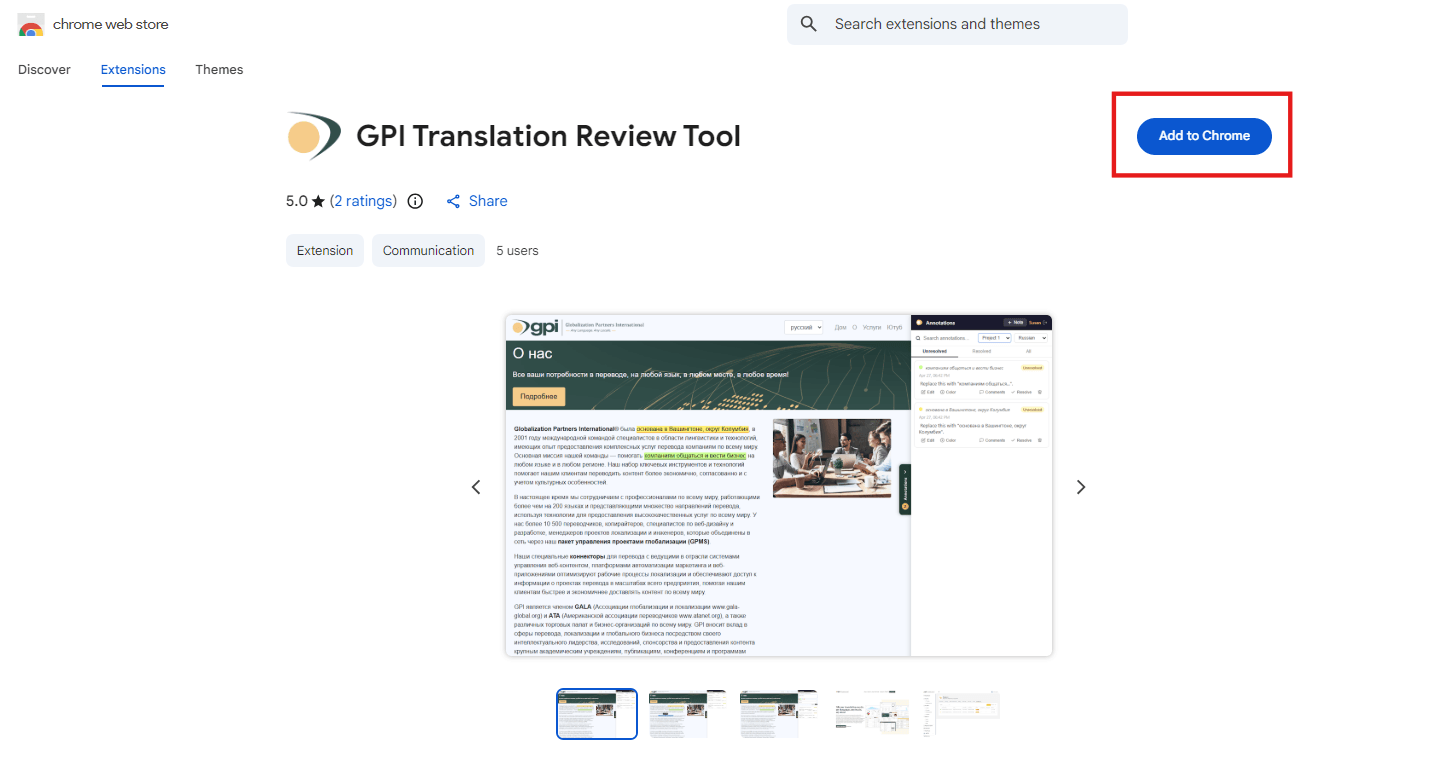Switch to the Extensions tab

click(133, 69)
